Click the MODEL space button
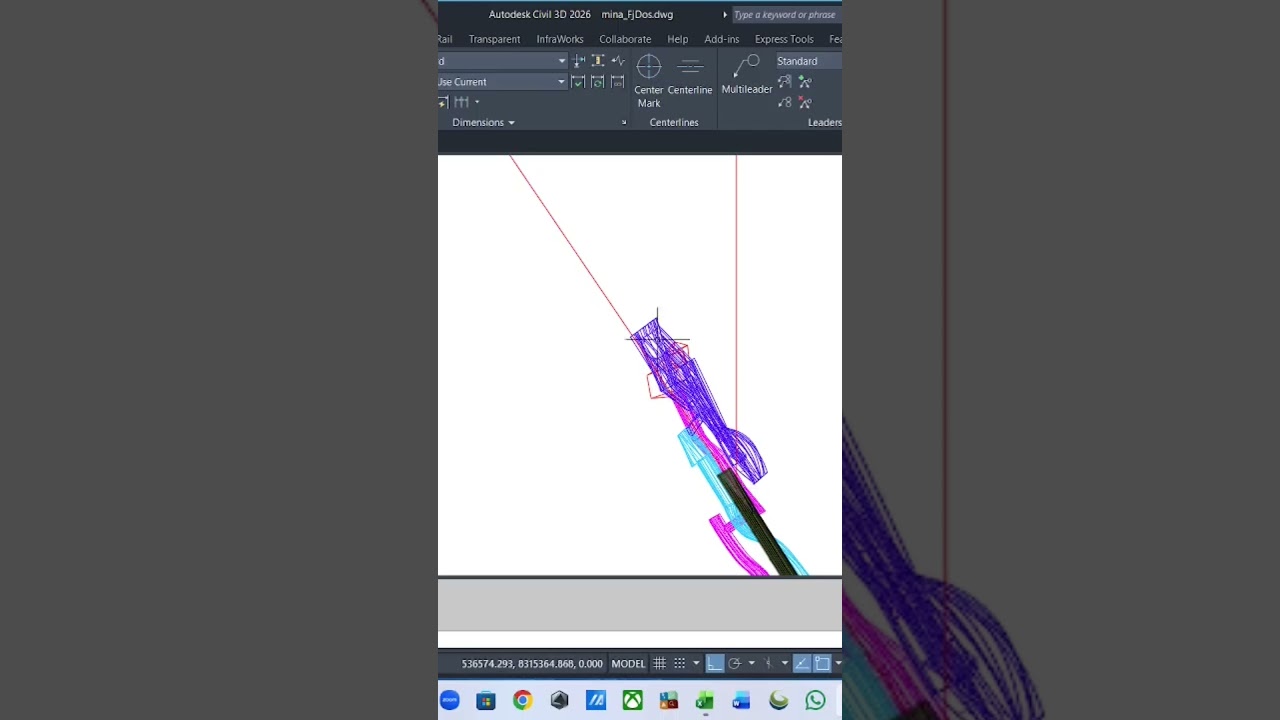Image resolution: width=1280 pixels, height=720 pixels. (628, 663)
